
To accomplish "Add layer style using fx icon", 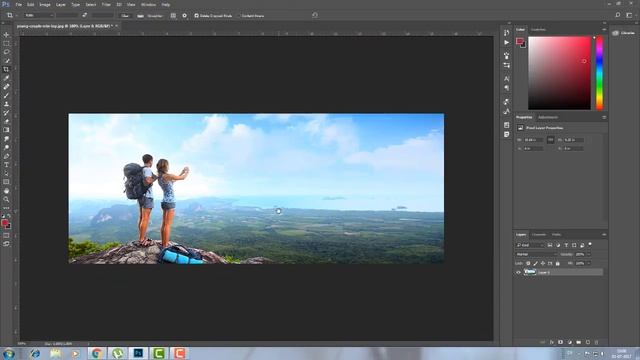I will tap(551, 342).
